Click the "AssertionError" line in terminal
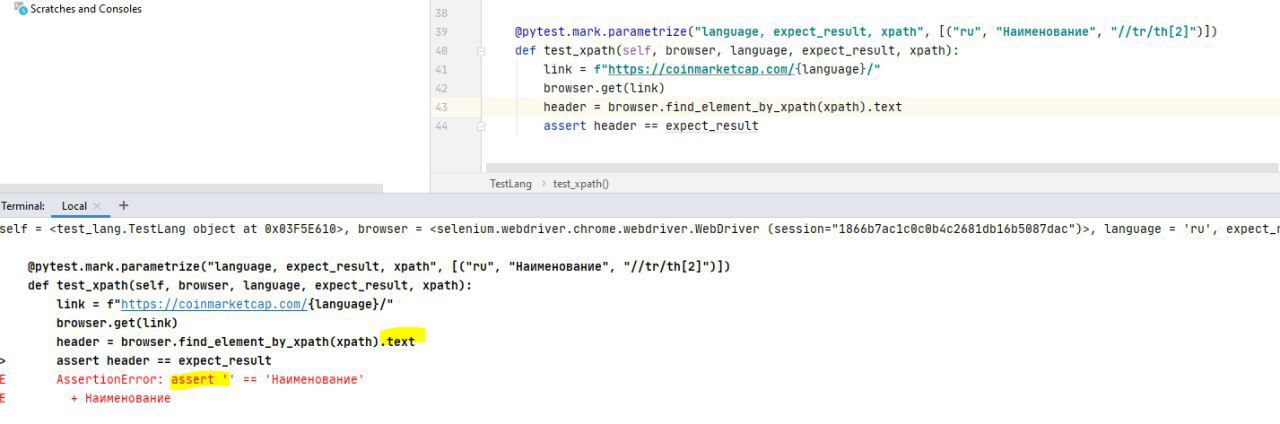This screenshot has height=424, width=1280. (x=210, y=380)
